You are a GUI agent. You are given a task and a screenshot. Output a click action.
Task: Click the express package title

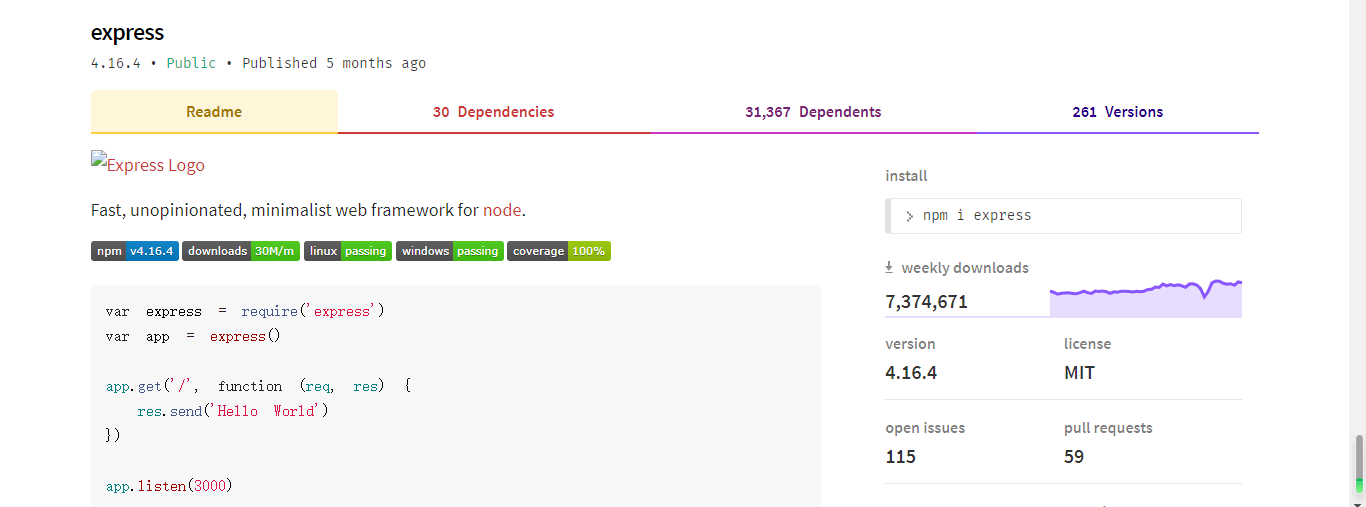click(x=127, y=32)
